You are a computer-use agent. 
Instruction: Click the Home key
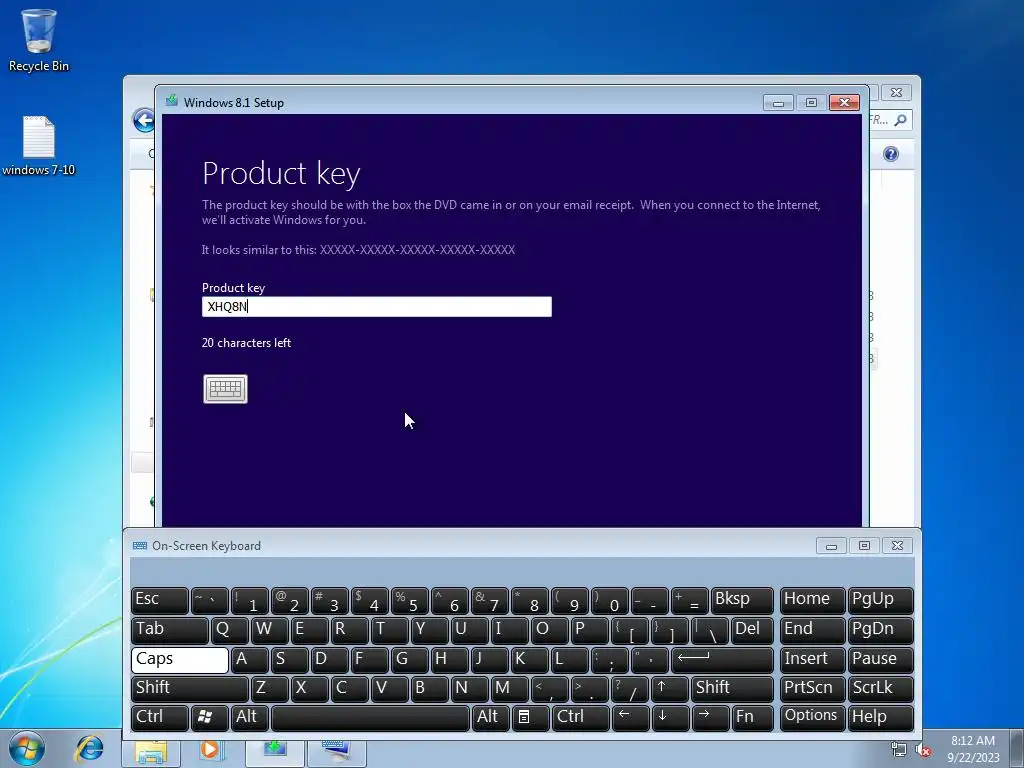[812, 600]
